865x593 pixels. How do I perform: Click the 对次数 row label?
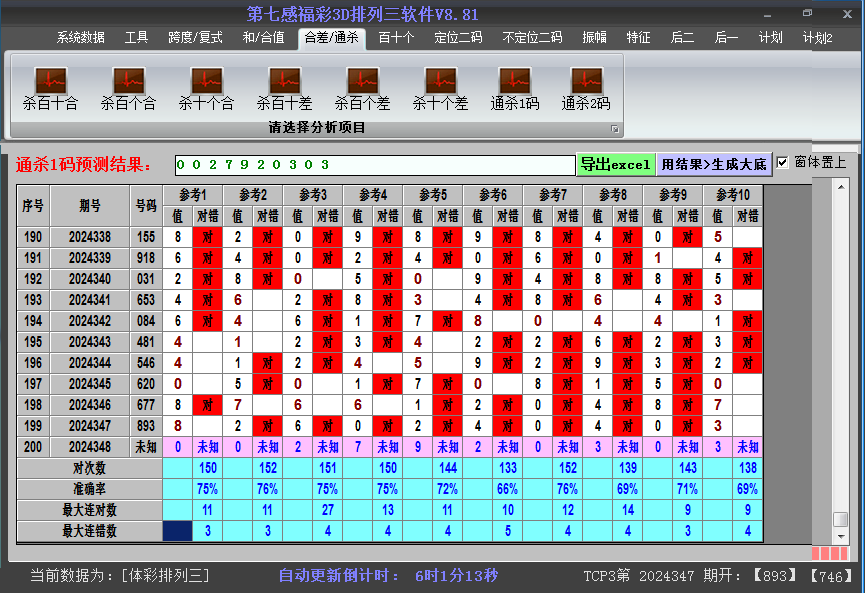pyautogui.click(x=89, y=468)
